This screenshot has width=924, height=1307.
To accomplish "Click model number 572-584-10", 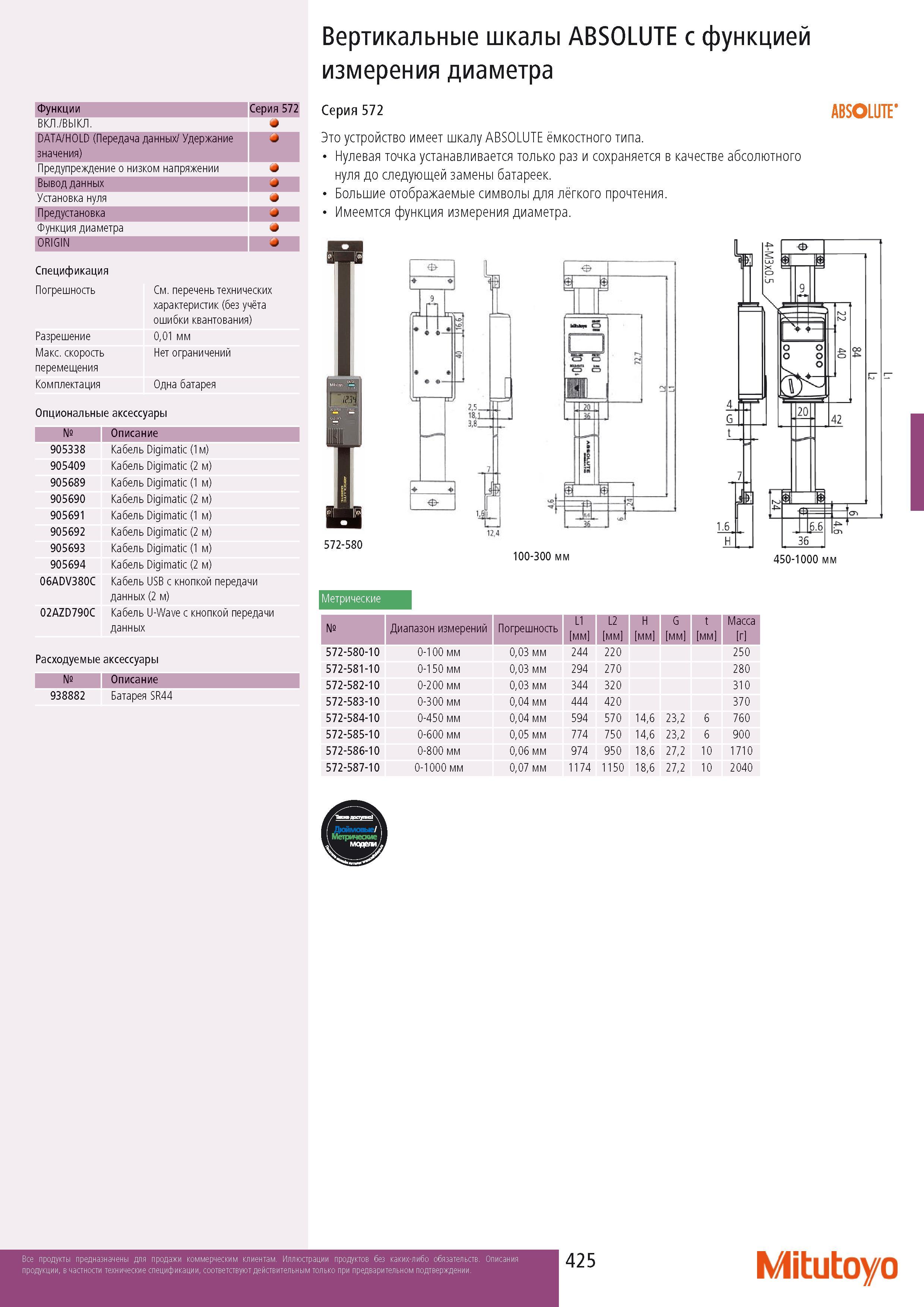I will pyautogui.click(x=352, y=718).
